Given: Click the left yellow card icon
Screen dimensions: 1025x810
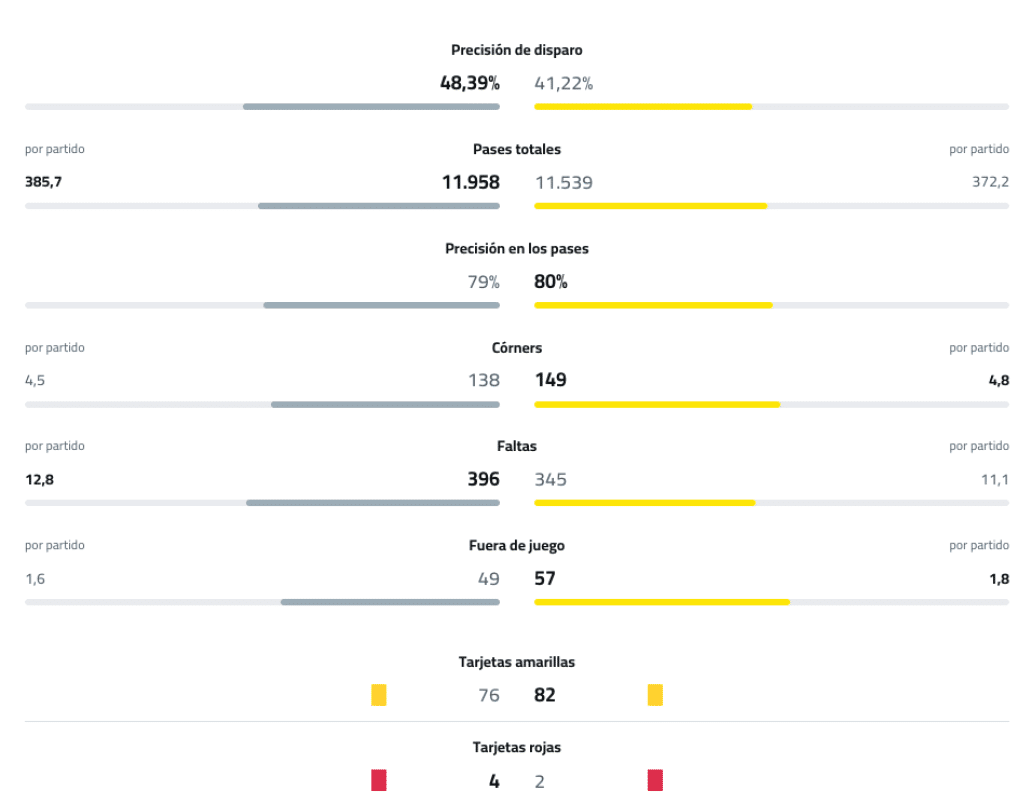Looking at the screenshot, I should (x=379, y=695).
